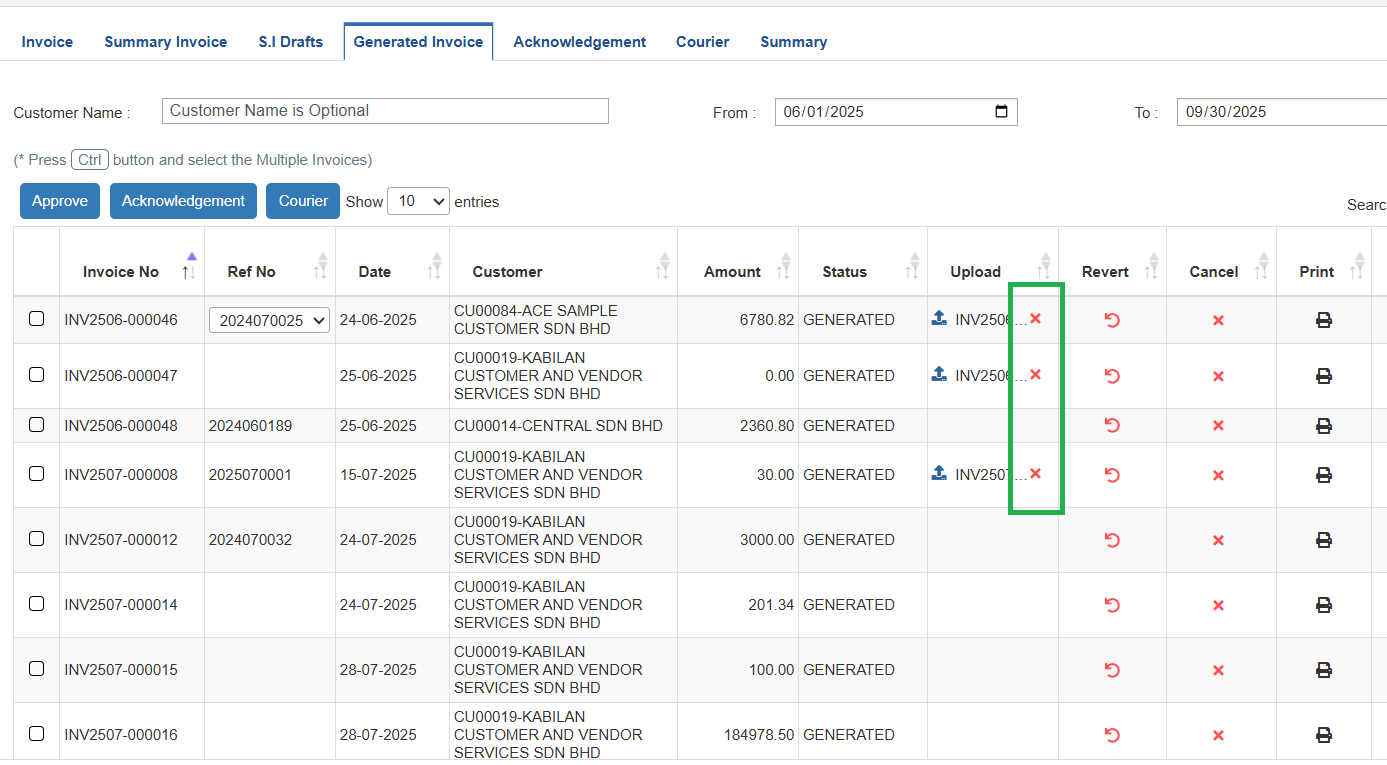Click the revert icon for INV2506-000048
1387x765 pixels.
coord(1112,425)
